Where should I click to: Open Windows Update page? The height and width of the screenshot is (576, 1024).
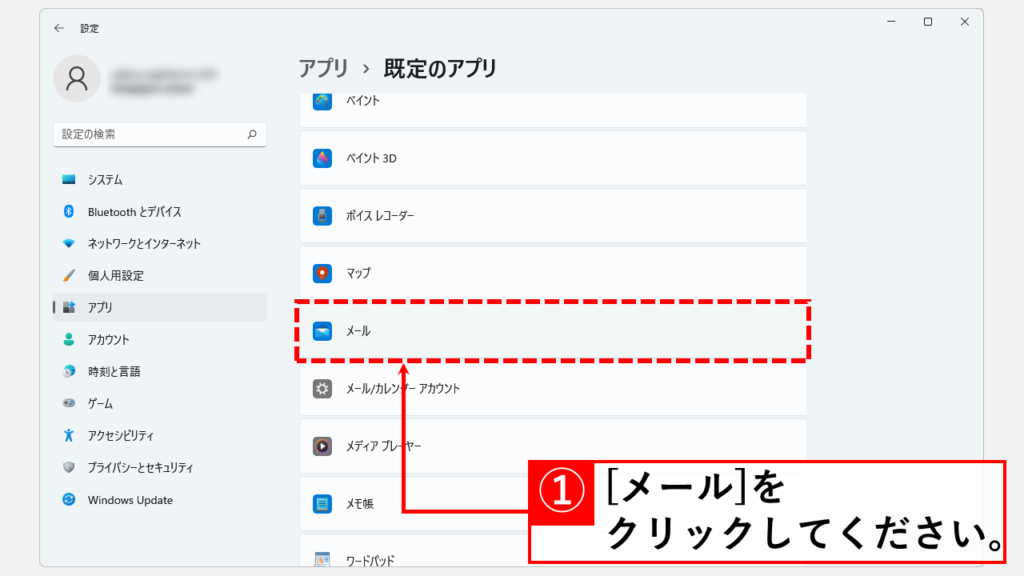[x=159, y=500]
